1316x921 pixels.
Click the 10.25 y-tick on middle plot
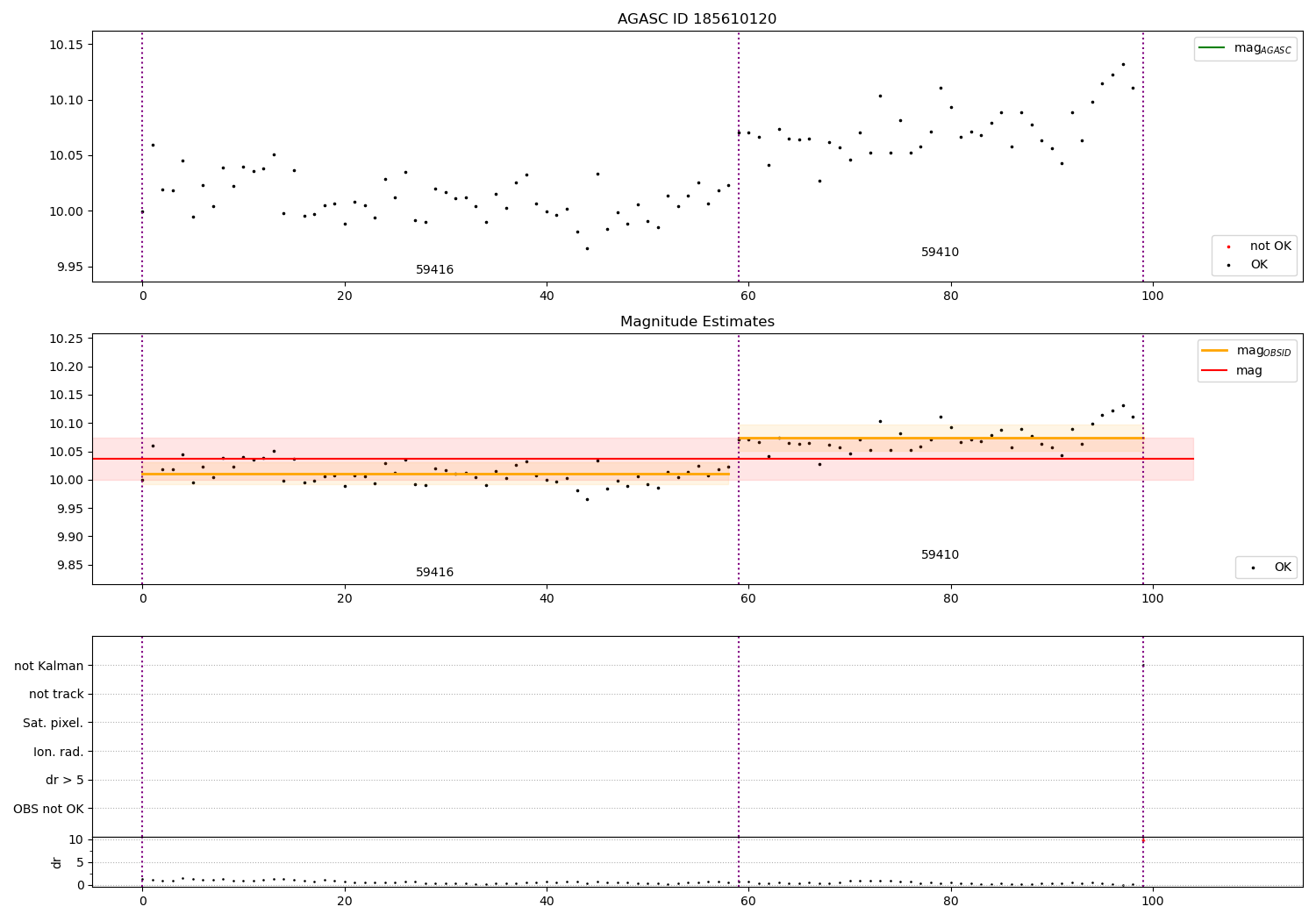point(67,339)
